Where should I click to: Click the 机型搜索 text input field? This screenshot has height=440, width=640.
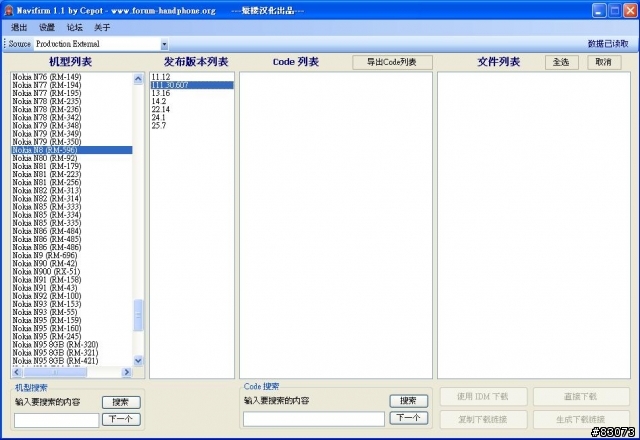(57, 420)
